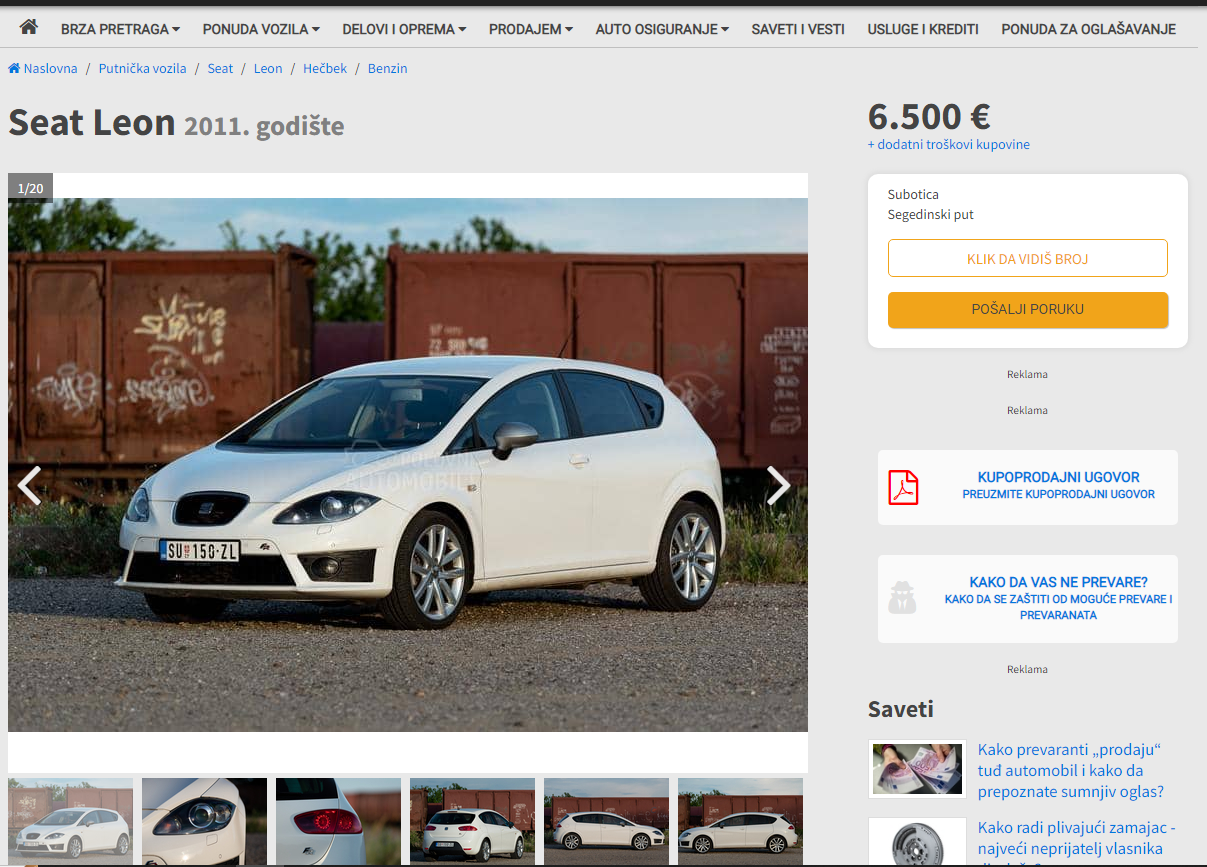This screenshot has height=867, width=1207.
Task: Open the euro banknotes article thumbnail
Action: [917, 769]
